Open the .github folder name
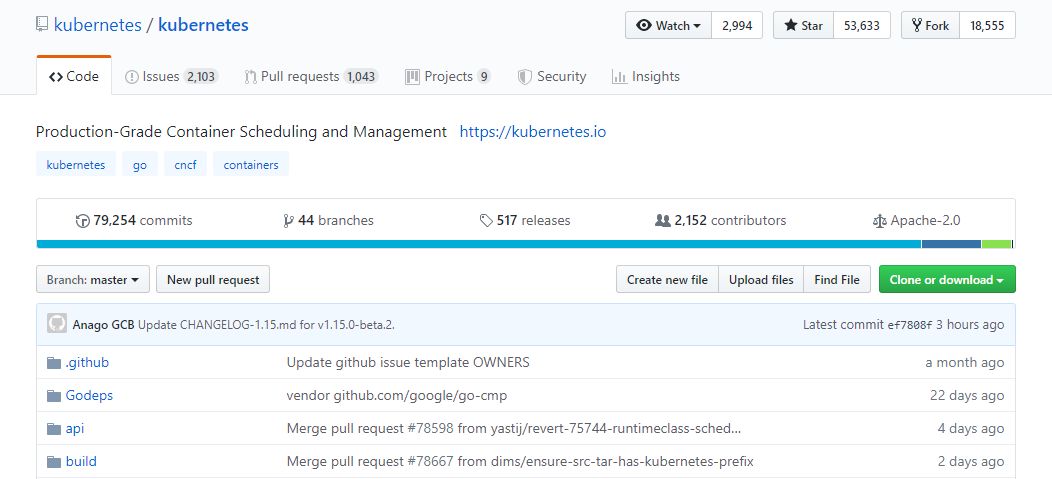 [87, 363]
